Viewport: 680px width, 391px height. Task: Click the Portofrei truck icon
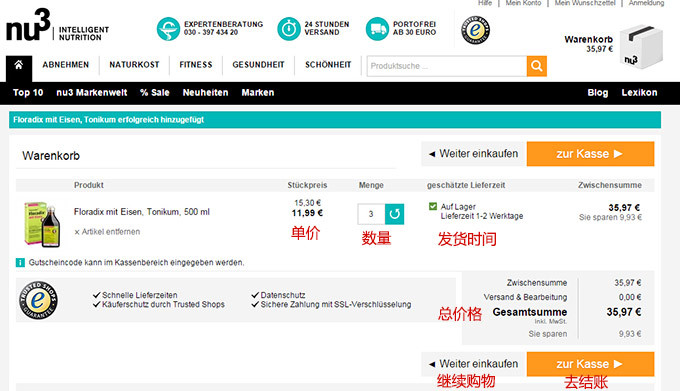(377, 29)
